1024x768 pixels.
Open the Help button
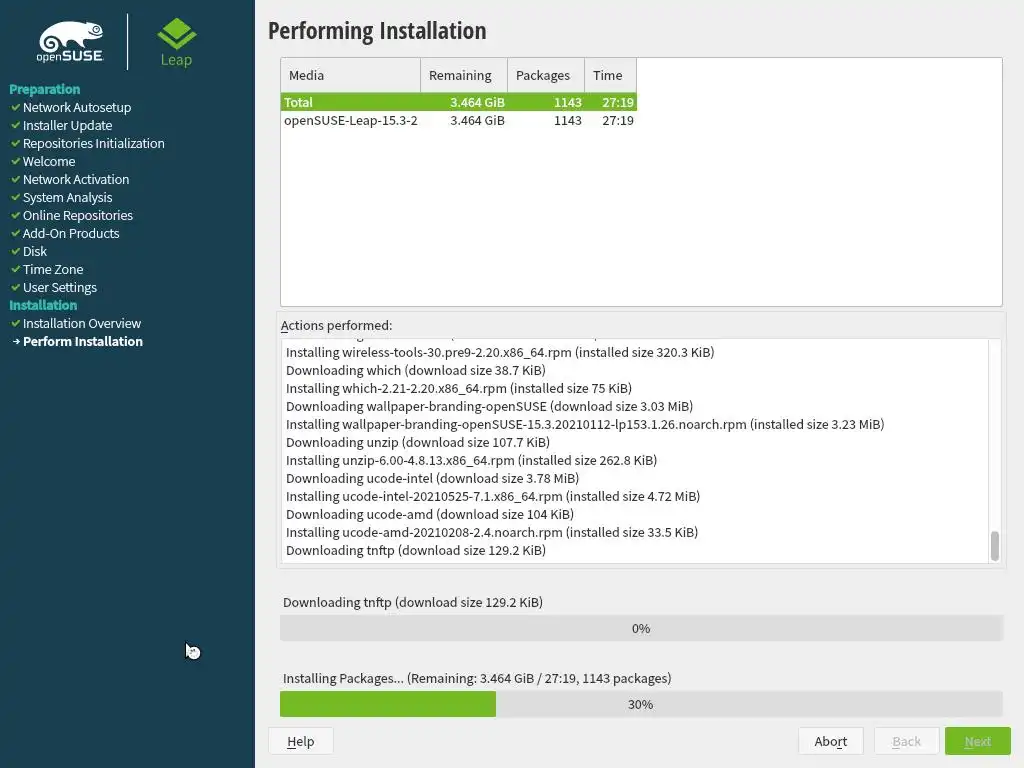[300, 741]
